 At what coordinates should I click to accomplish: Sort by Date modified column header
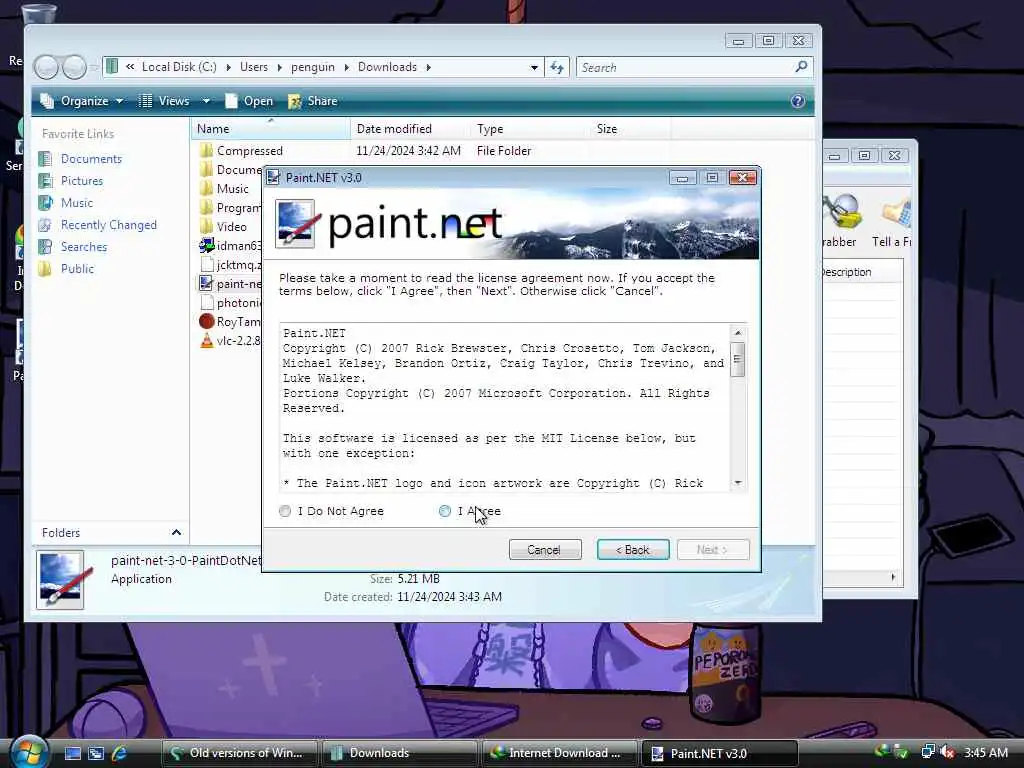pos(410,129)
